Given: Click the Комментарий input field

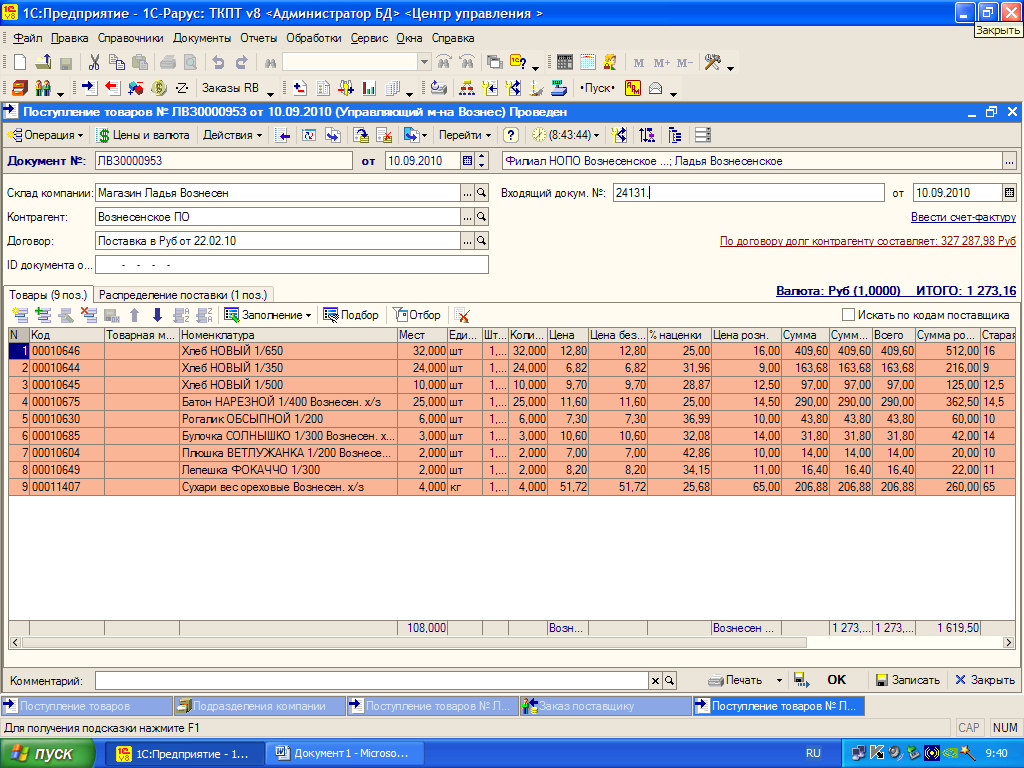Looking at the screenshot, I should point(372,680).
